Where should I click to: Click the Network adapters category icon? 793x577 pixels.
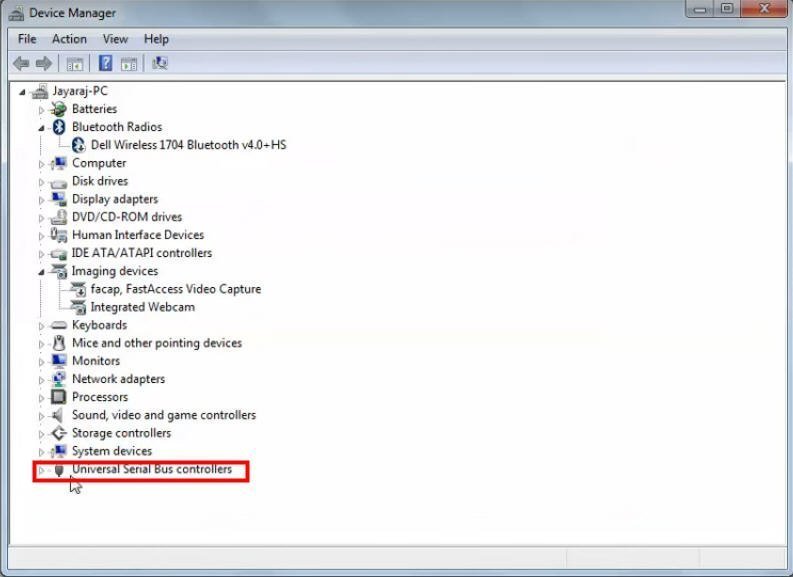pyautogui.click(x=59, y=379)
